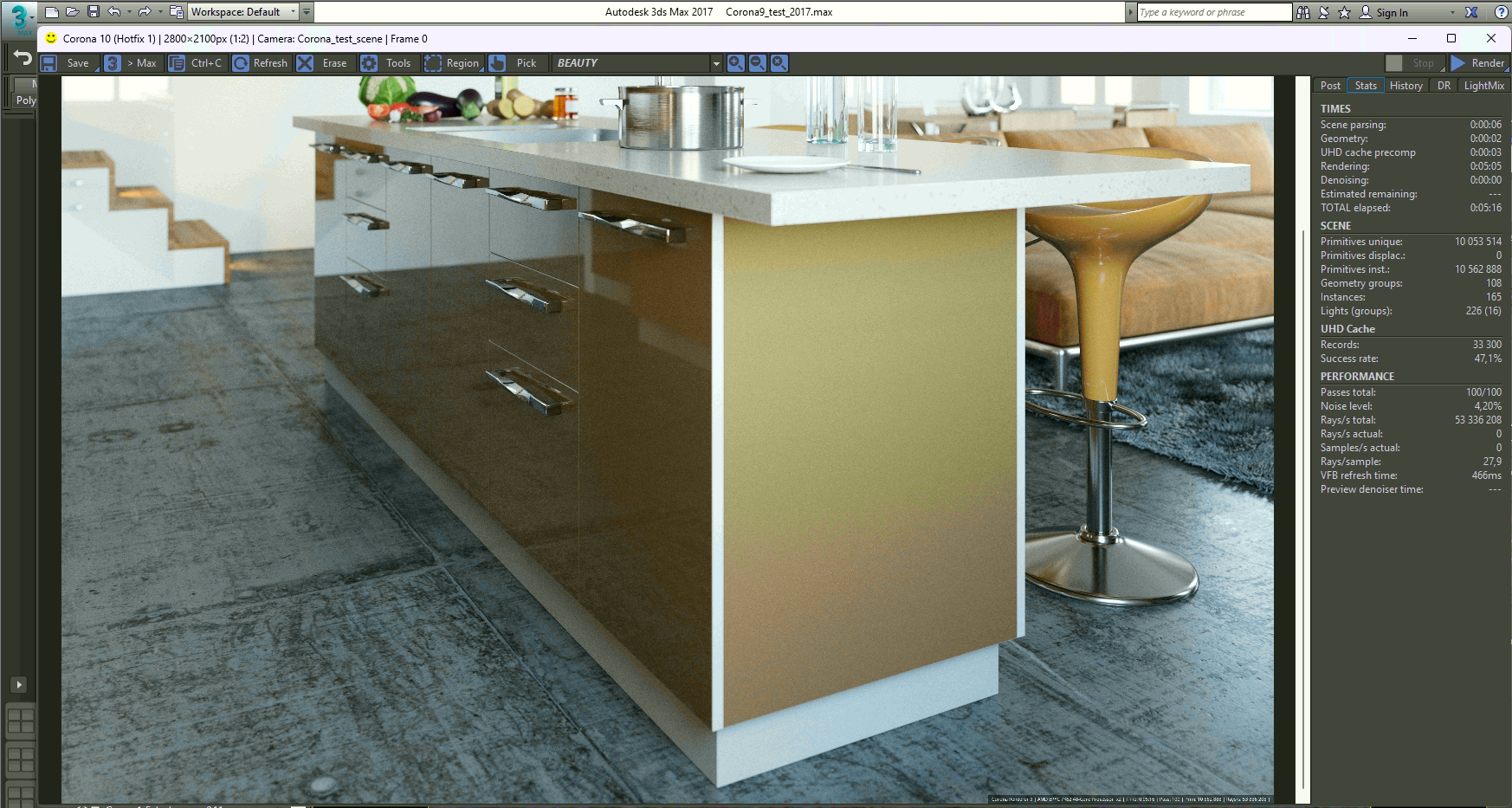Click the Autodesk Exchange X icon
The height and width of the screenshot is (808, 1512).
point(1471,12)
